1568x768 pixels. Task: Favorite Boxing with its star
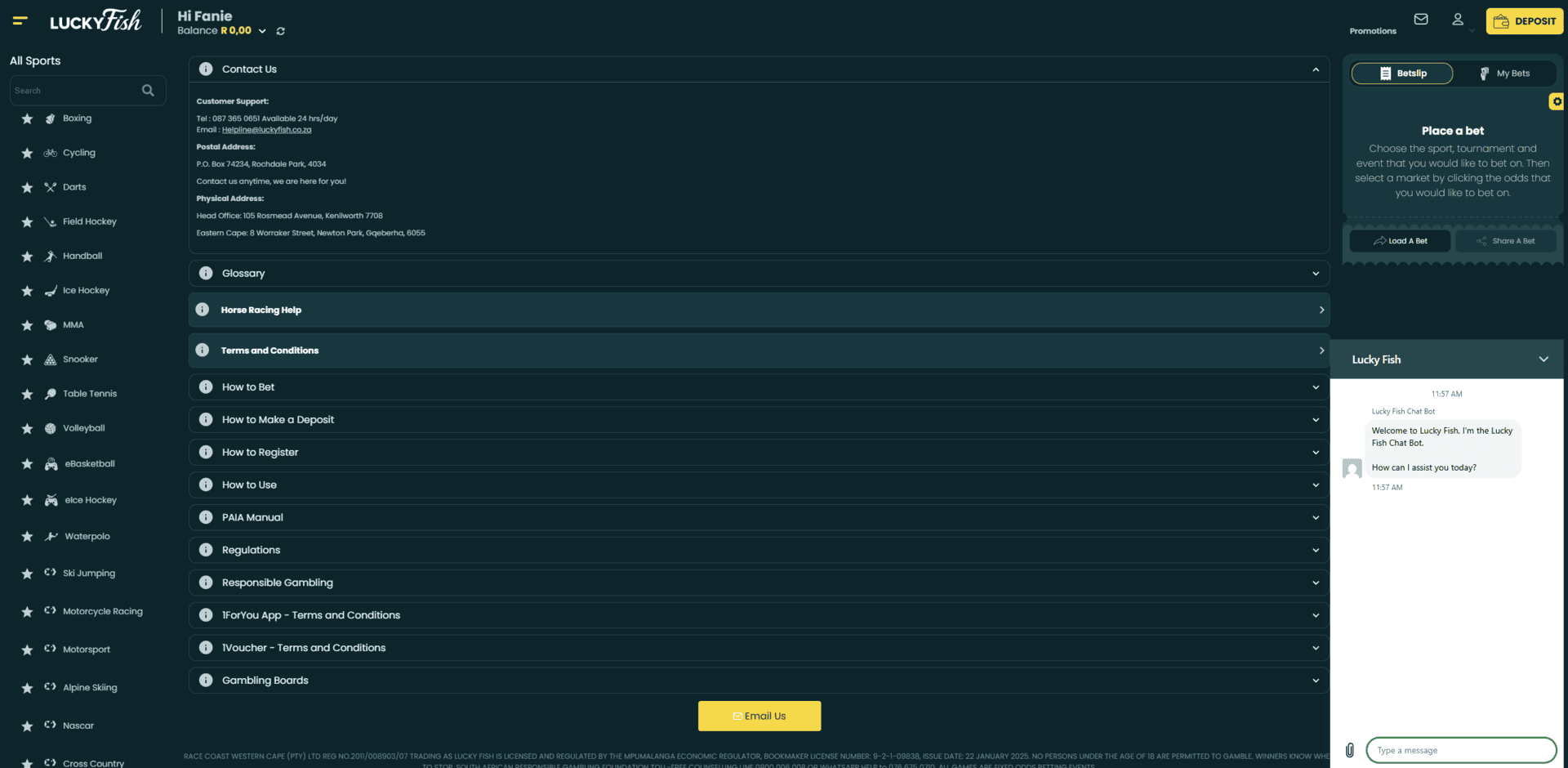tap(27, 118)
